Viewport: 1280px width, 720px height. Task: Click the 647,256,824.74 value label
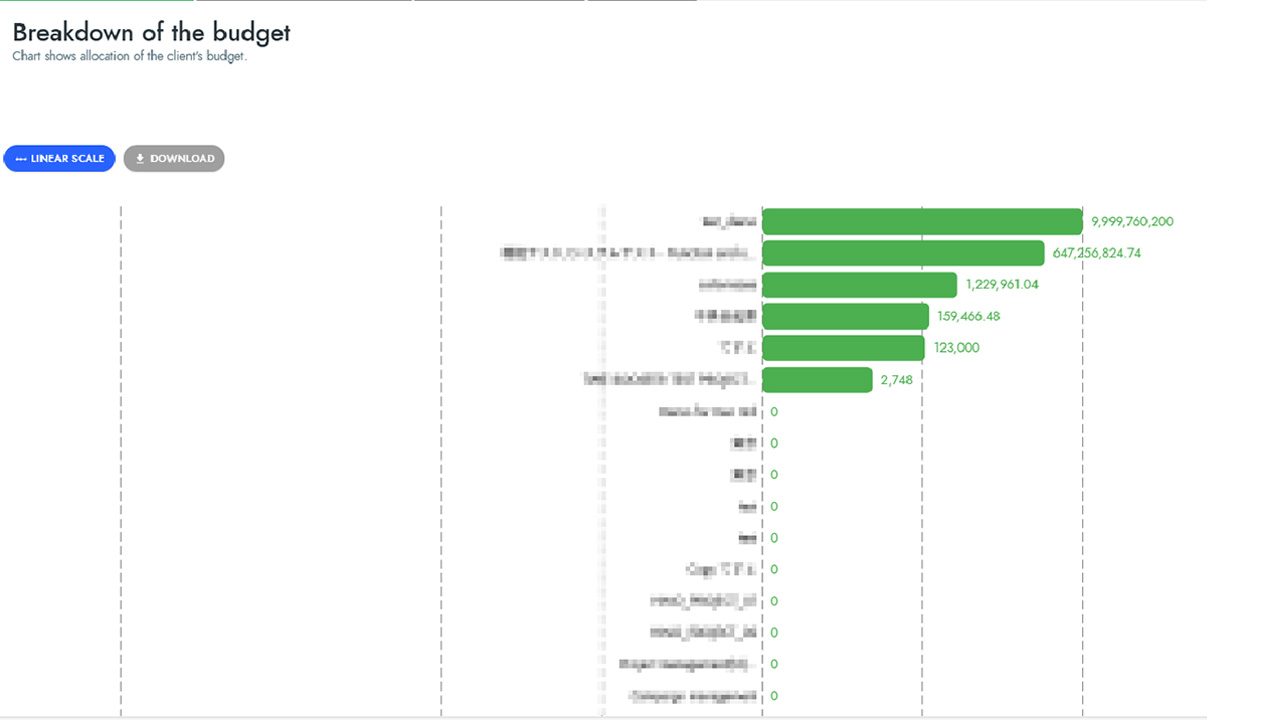[x=1096, y=253]
